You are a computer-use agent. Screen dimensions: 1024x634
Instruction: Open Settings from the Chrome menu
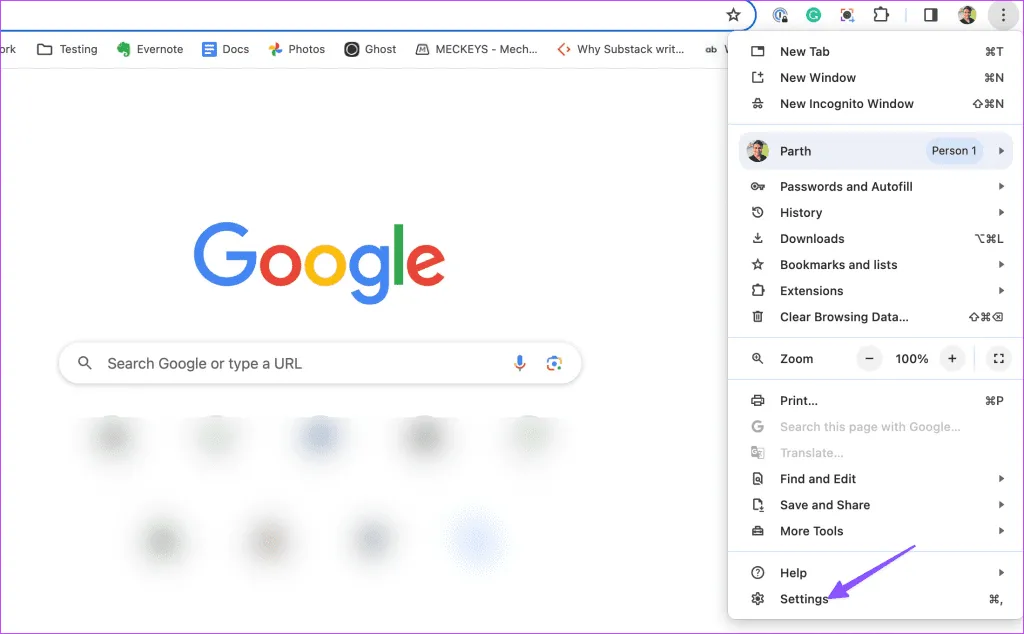coord(804,599)
